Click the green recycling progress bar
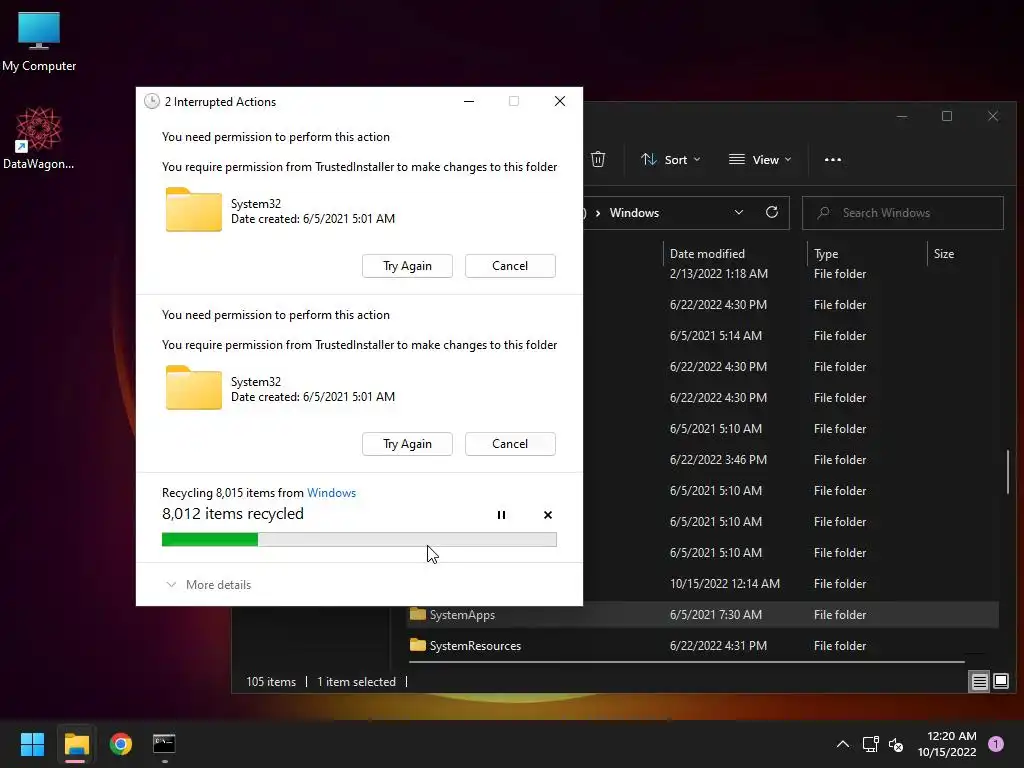The height and width of the screenshot is (768, 1024). pyautogui.click(x=359, y=539)
